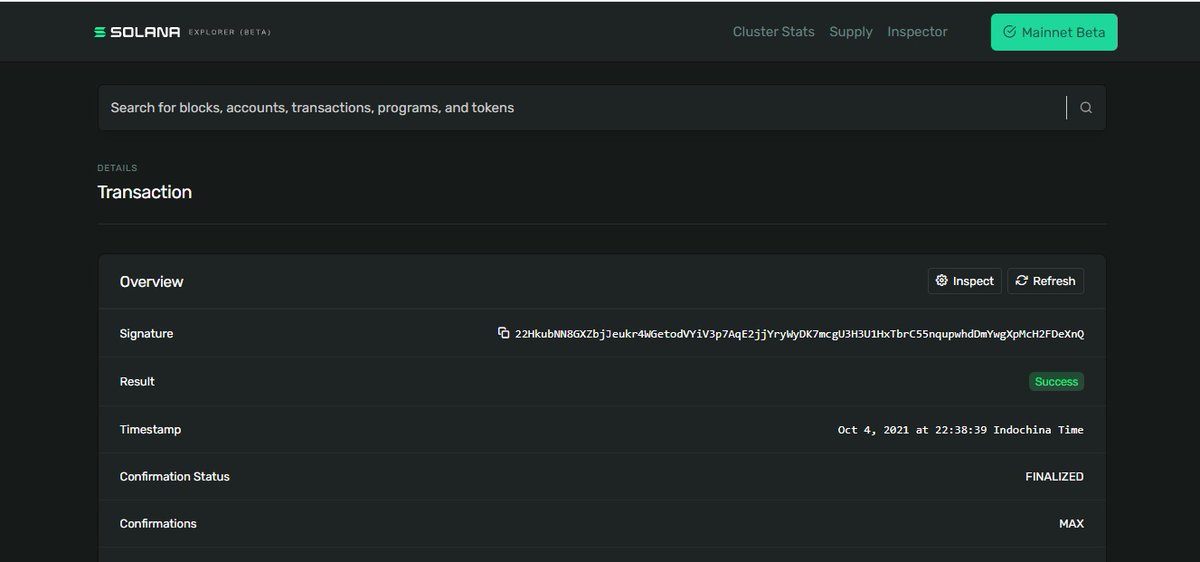Click the Signature row label
Viewport: 1200px width, 562px height.
coord(146,334)
